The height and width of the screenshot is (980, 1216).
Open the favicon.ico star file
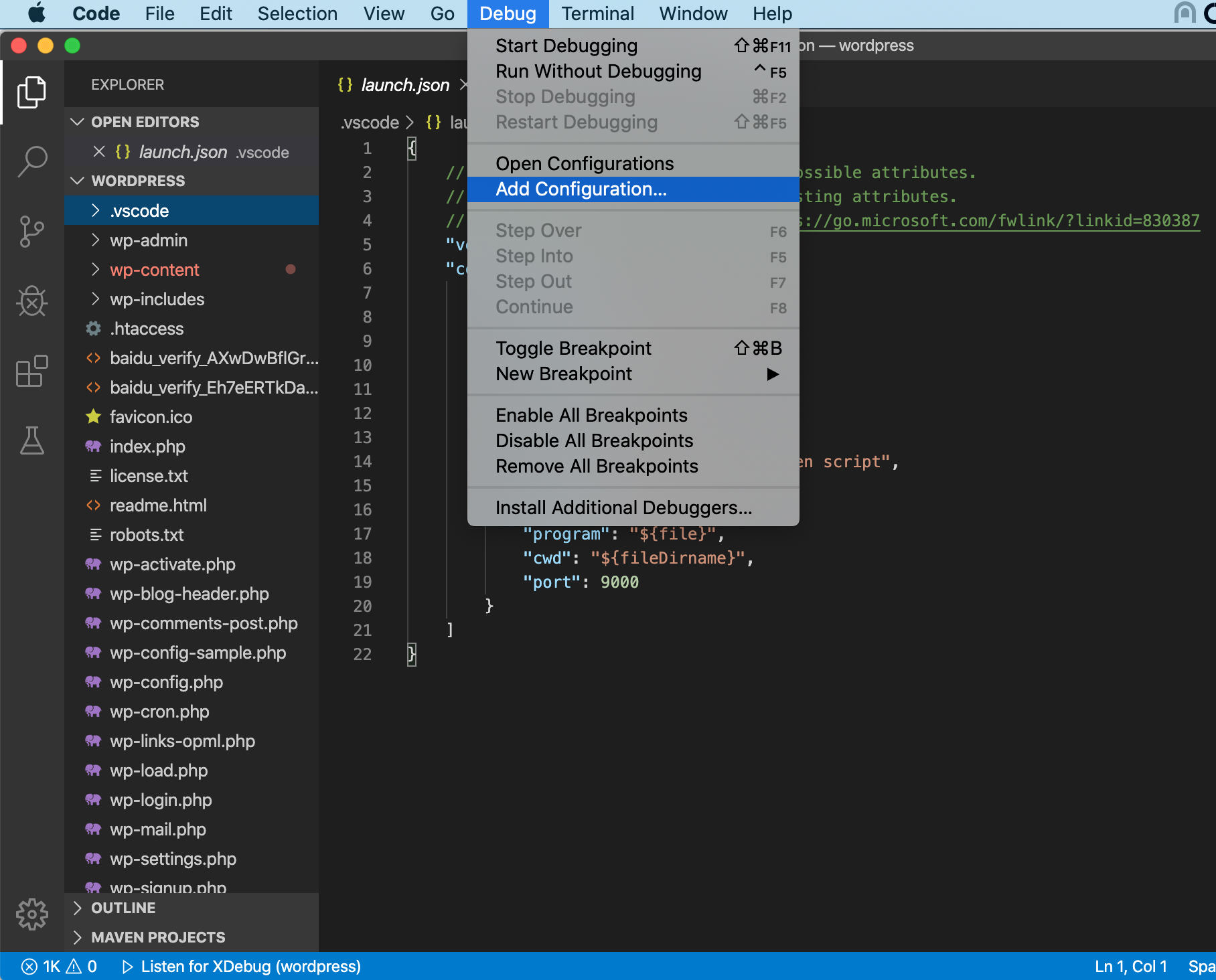click(192, 417)
